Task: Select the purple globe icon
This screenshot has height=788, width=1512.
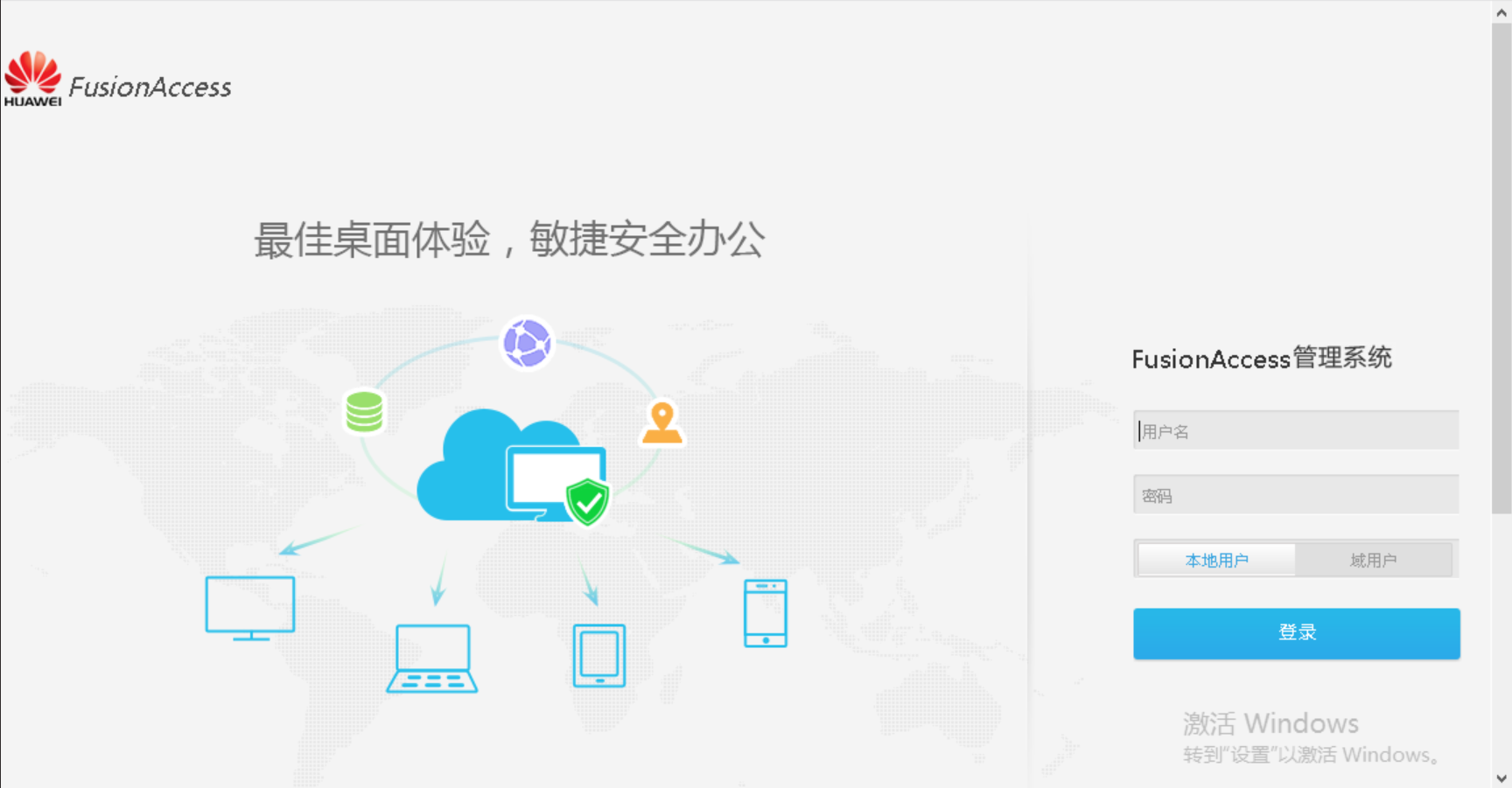Action: point(528,343)
